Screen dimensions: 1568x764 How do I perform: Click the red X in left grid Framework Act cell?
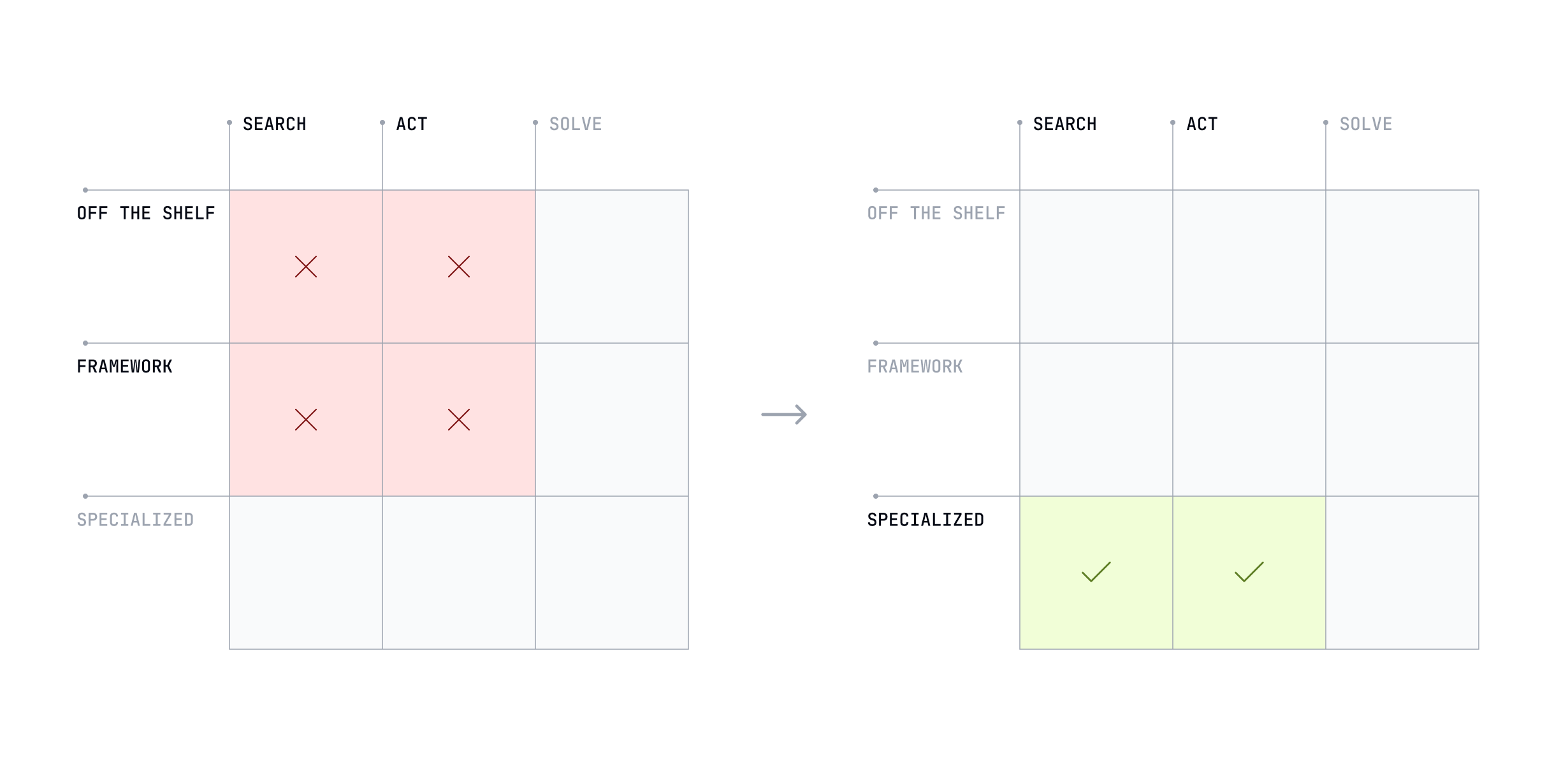click(459, 420)
